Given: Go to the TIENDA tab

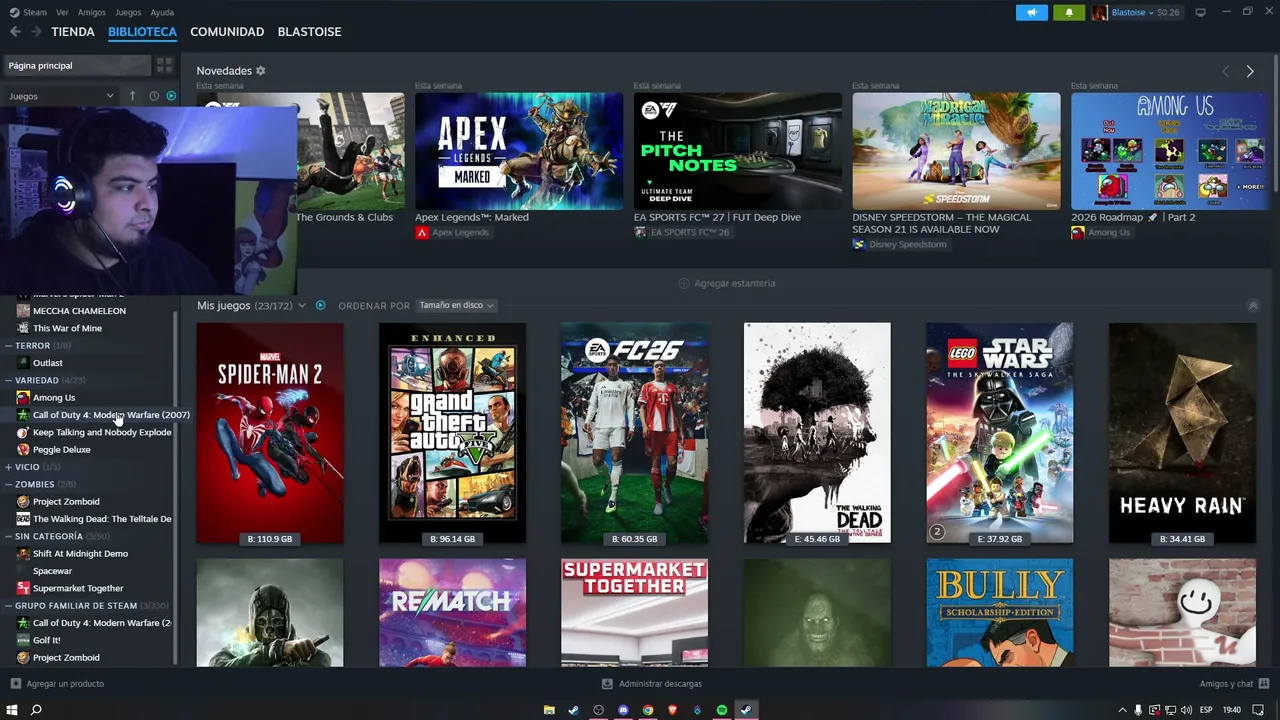Looking at the screenshot, I should pos(73,32).
